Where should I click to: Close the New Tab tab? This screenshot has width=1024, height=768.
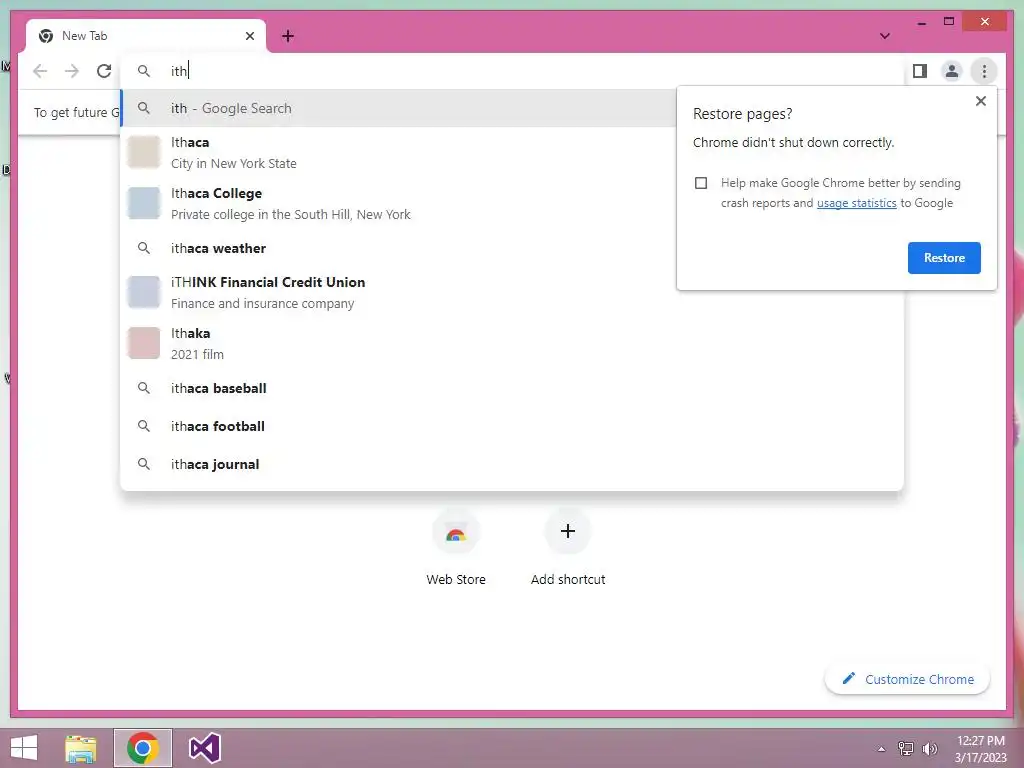(249, 36)
